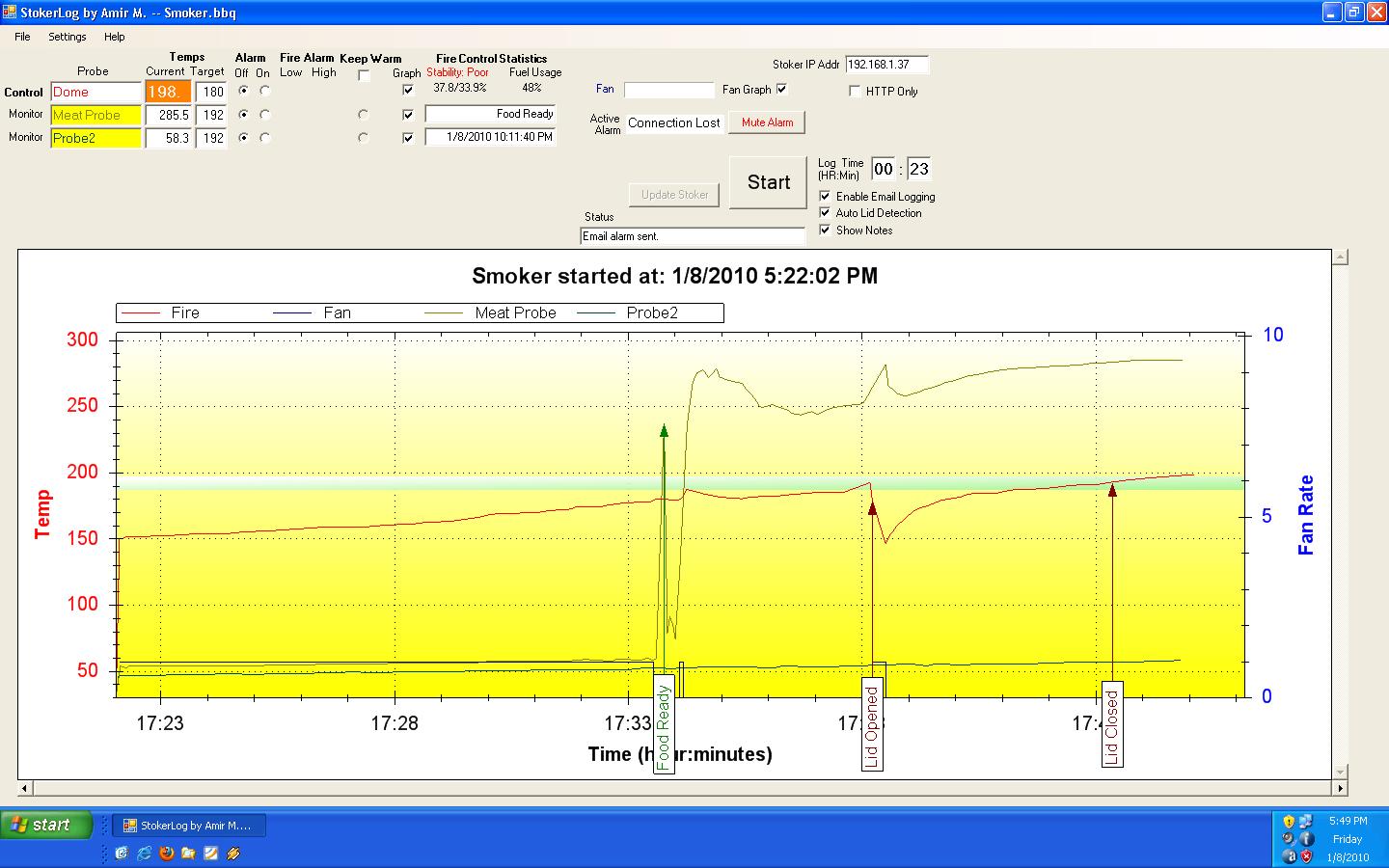
Task: Toggle the HTTP Only checkbox
Action: [x=855, y=92]
